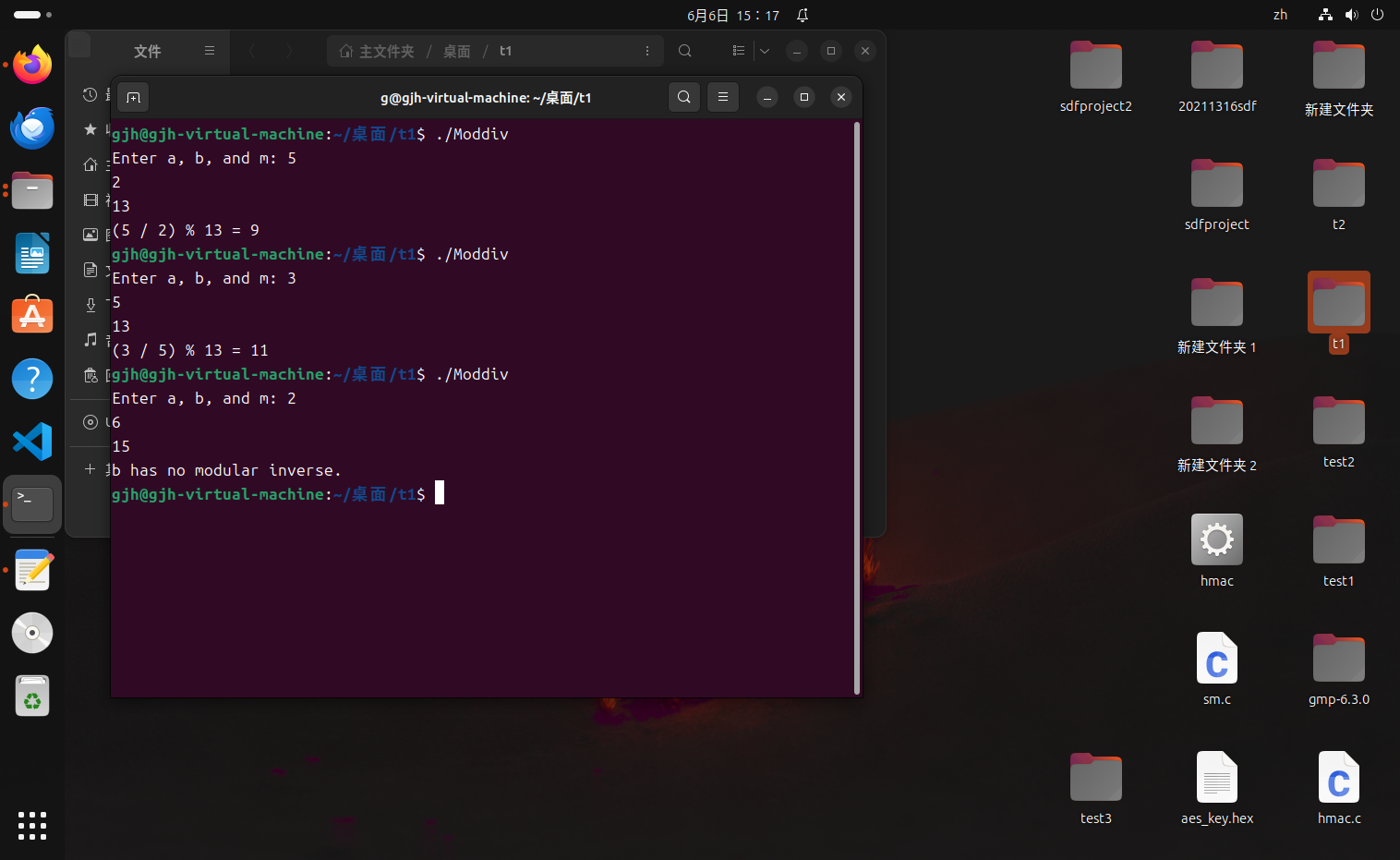Search in the Files window

(x=685, y=51)
